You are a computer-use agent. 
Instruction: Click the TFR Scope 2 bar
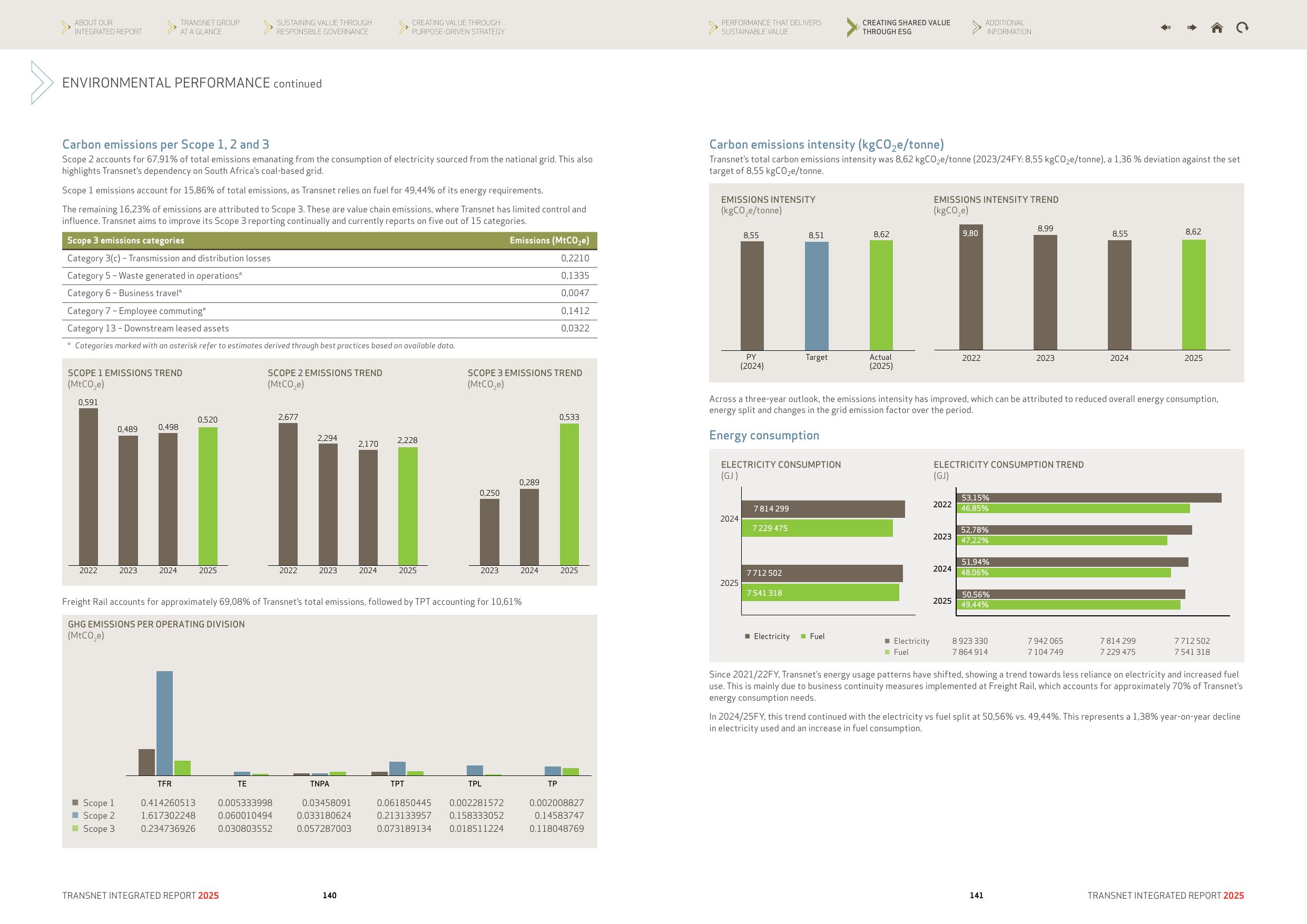pos(164,723)
